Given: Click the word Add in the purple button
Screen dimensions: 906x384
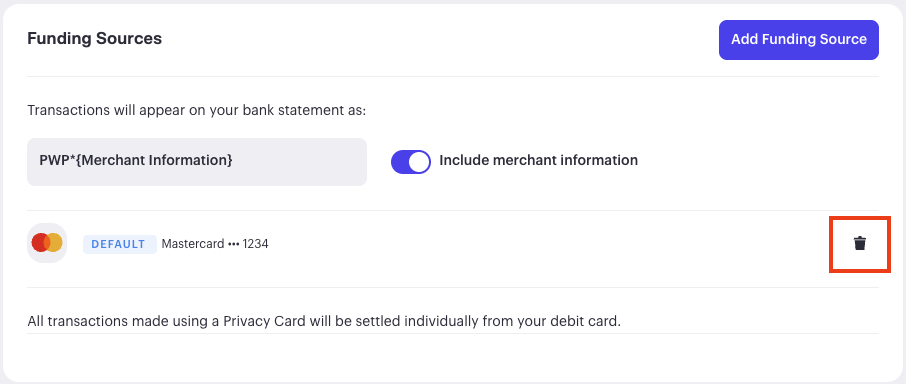Looking at the screenshot, I should 744,39.
